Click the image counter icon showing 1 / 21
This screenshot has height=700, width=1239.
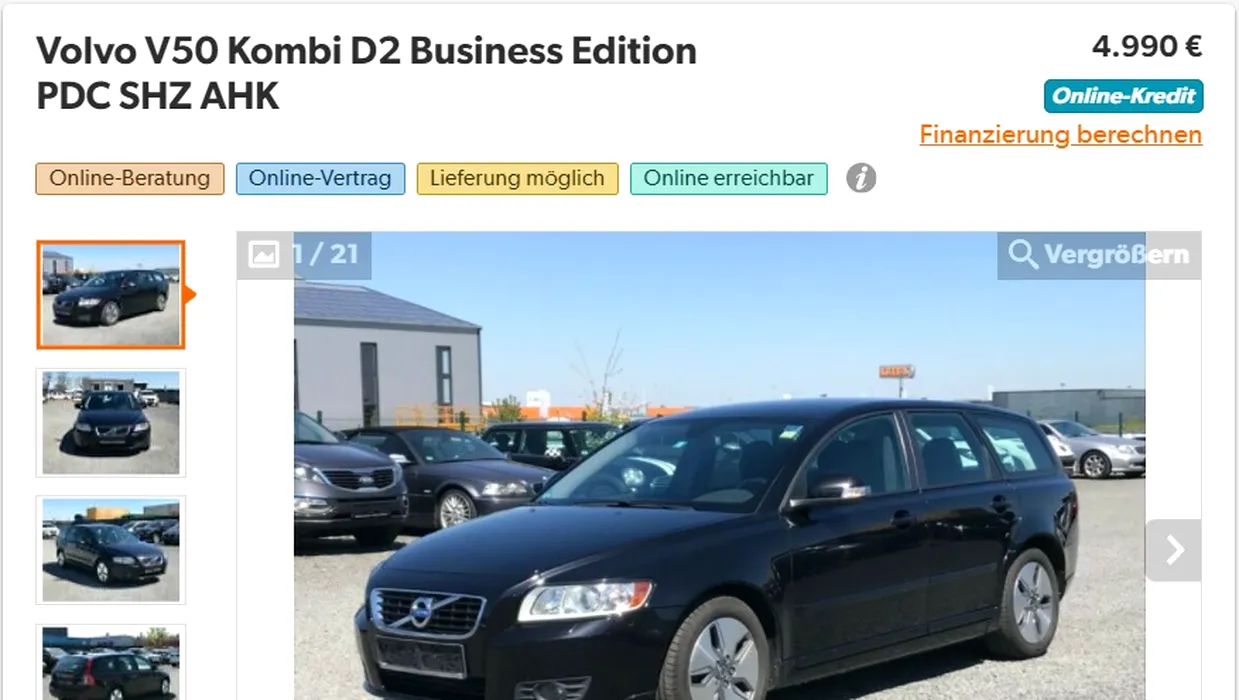(263, 254)
